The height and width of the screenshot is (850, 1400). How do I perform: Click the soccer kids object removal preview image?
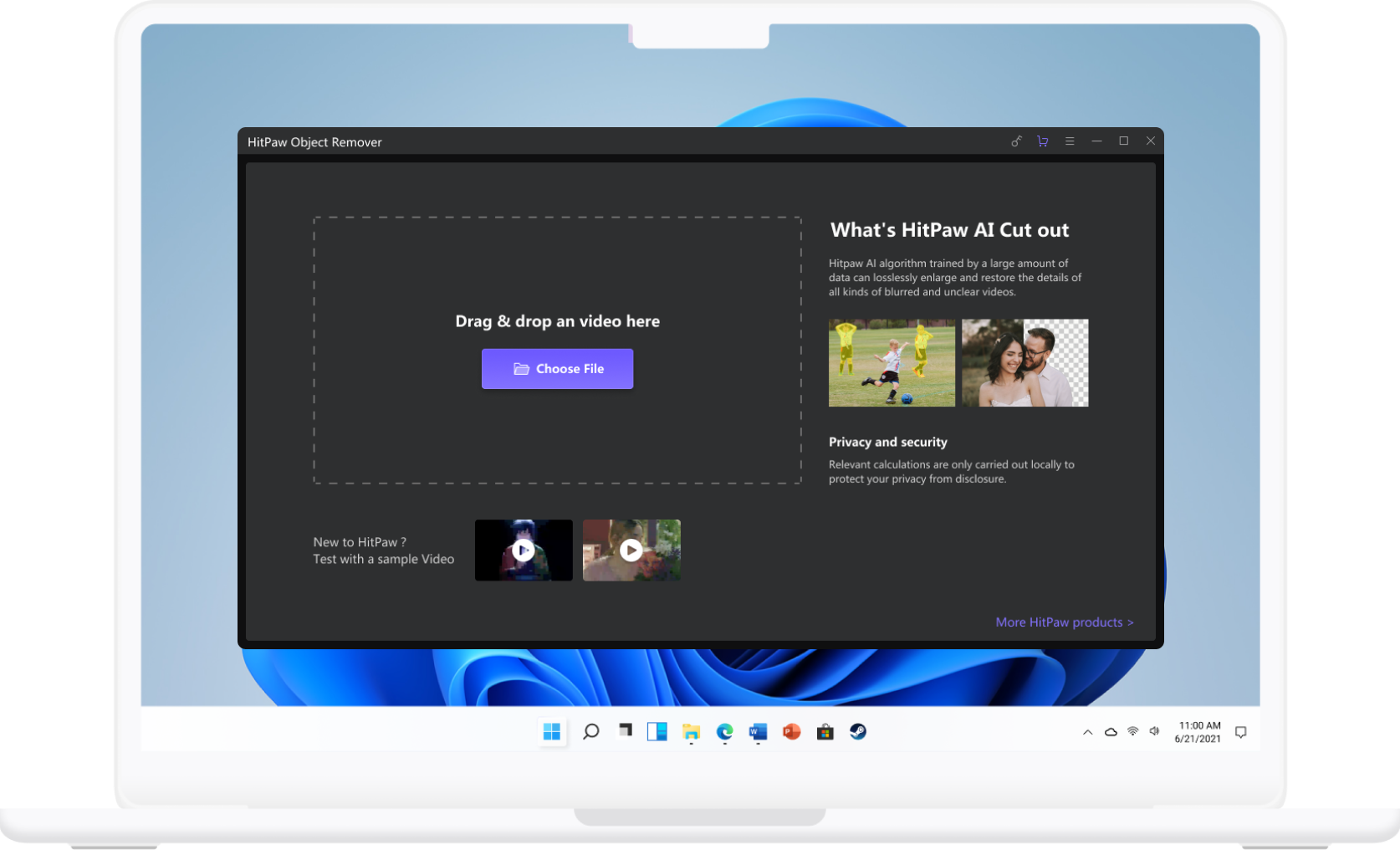892,363
